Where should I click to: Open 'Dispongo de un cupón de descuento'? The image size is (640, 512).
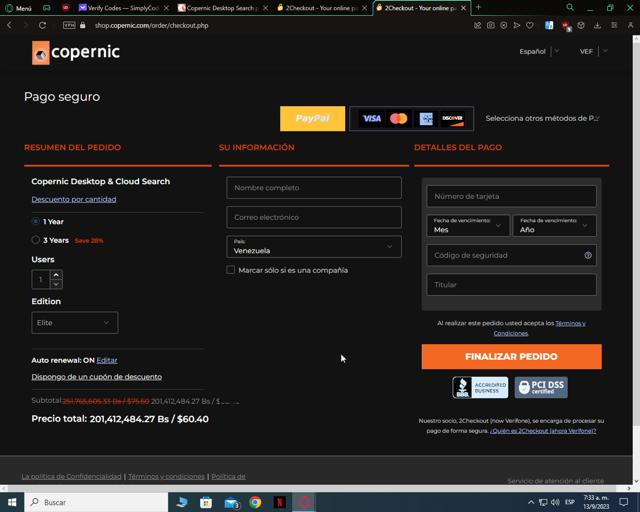(97, 377)
